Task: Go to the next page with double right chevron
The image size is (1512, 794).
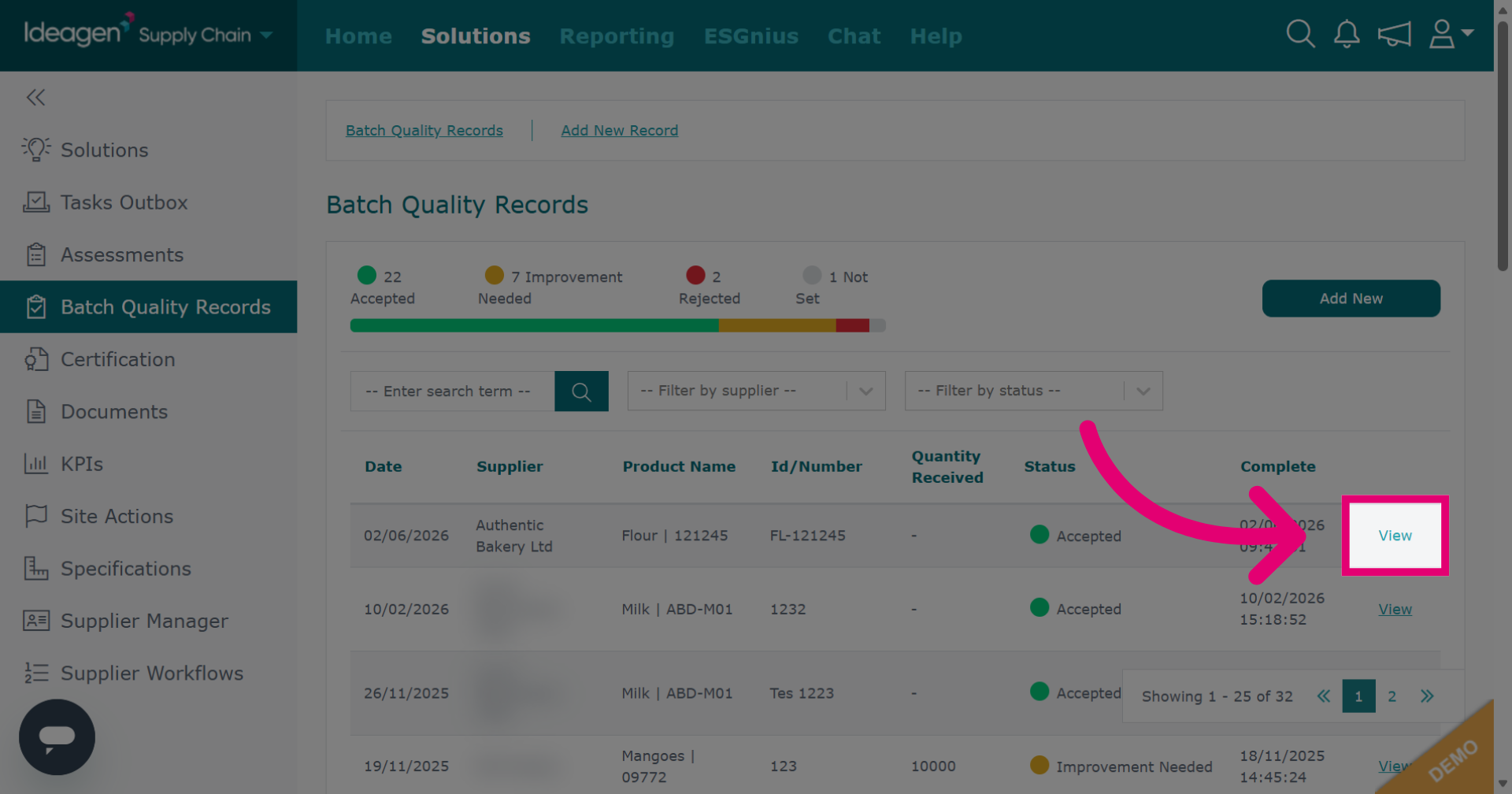Action: [1427, 696]
